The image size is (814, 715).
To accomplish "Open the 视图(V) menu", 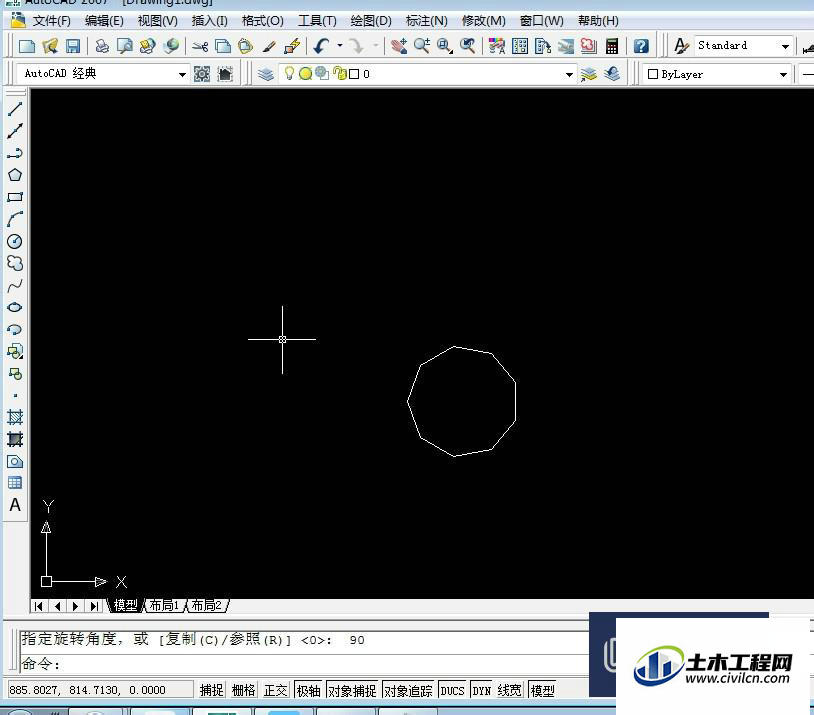I will pyautogui.click(x=158, y=21).
